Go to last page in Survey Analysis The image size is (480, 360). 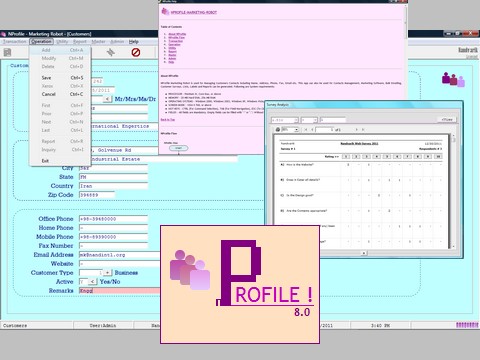pyautogui.click(x=363, y=129)
